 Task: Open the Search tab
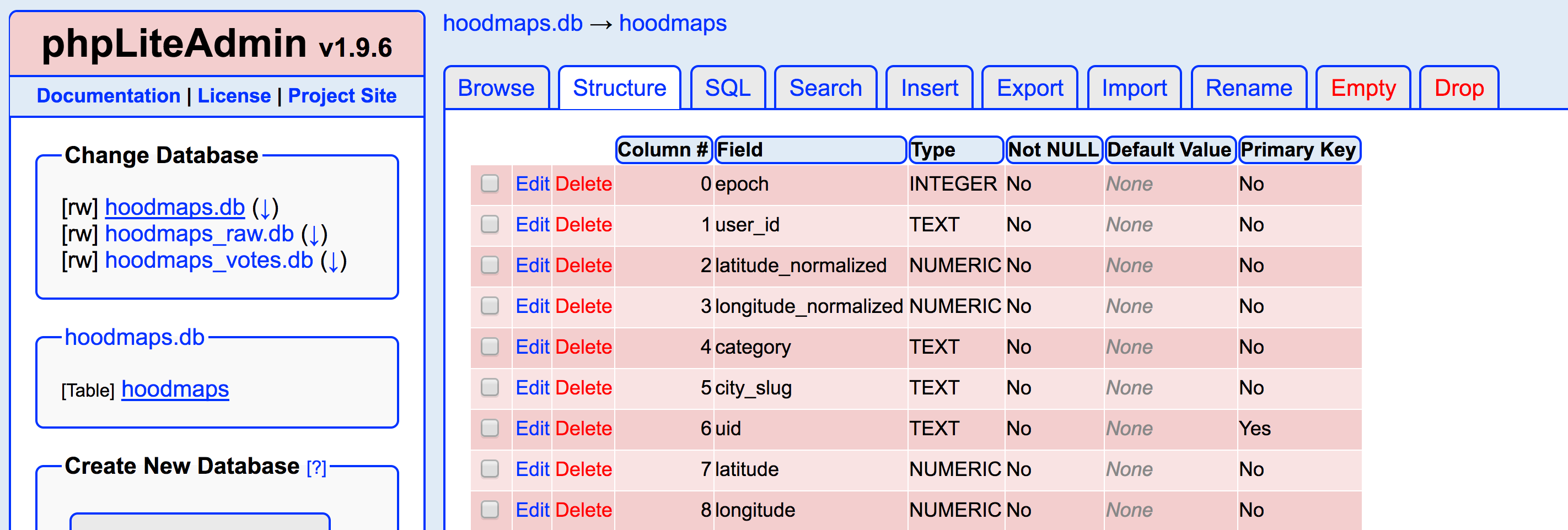tap(825, 88)
